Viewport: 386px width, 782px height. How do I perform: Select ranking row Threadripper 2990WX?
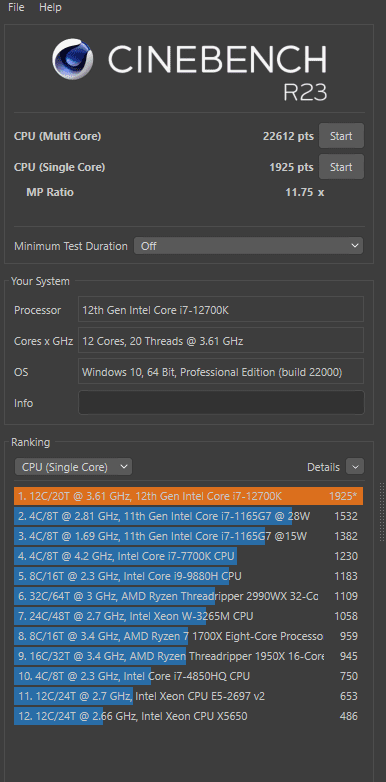point(189,596)
